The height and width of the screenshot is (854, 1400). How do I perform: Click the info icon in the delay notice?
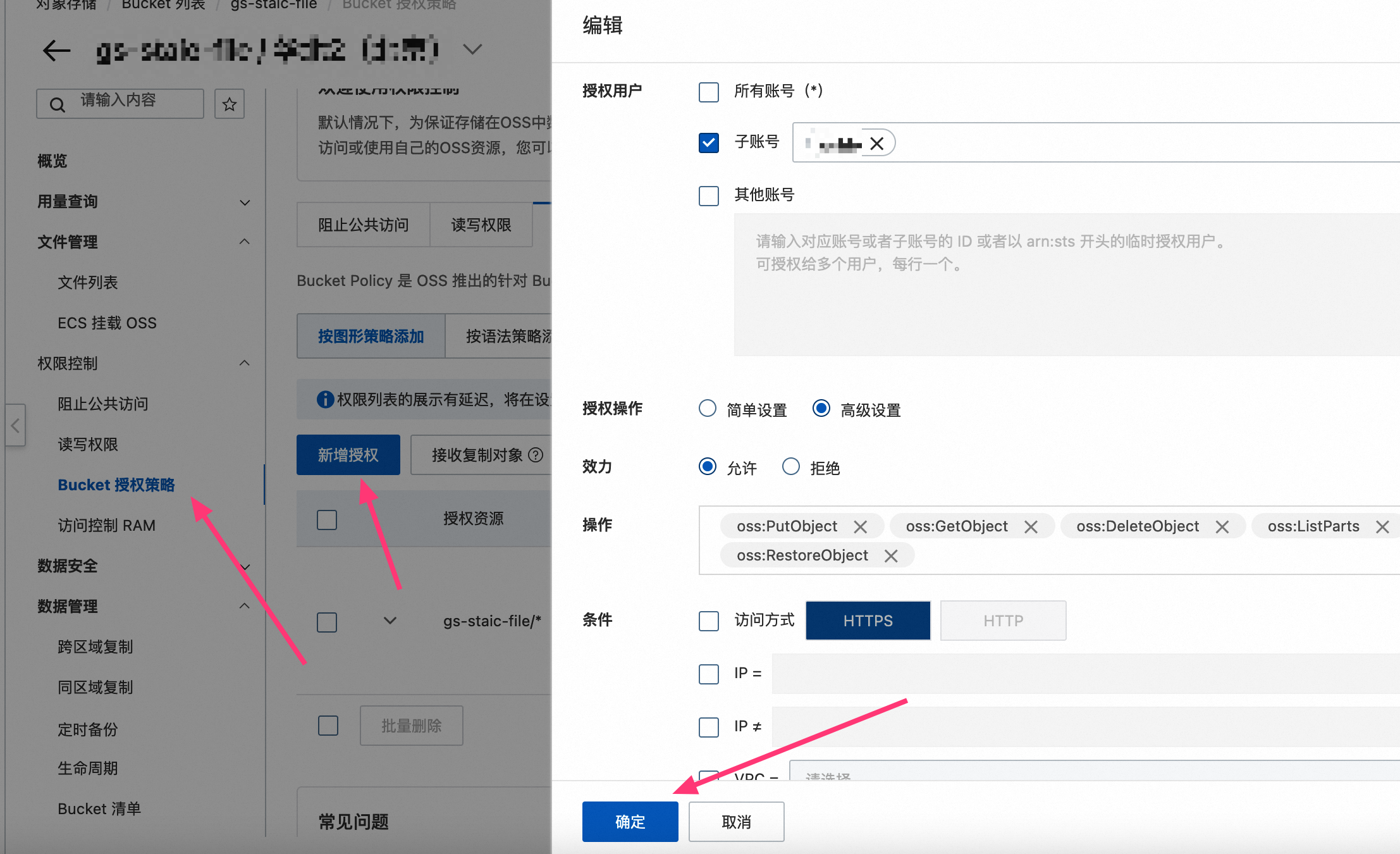point(325,399)
